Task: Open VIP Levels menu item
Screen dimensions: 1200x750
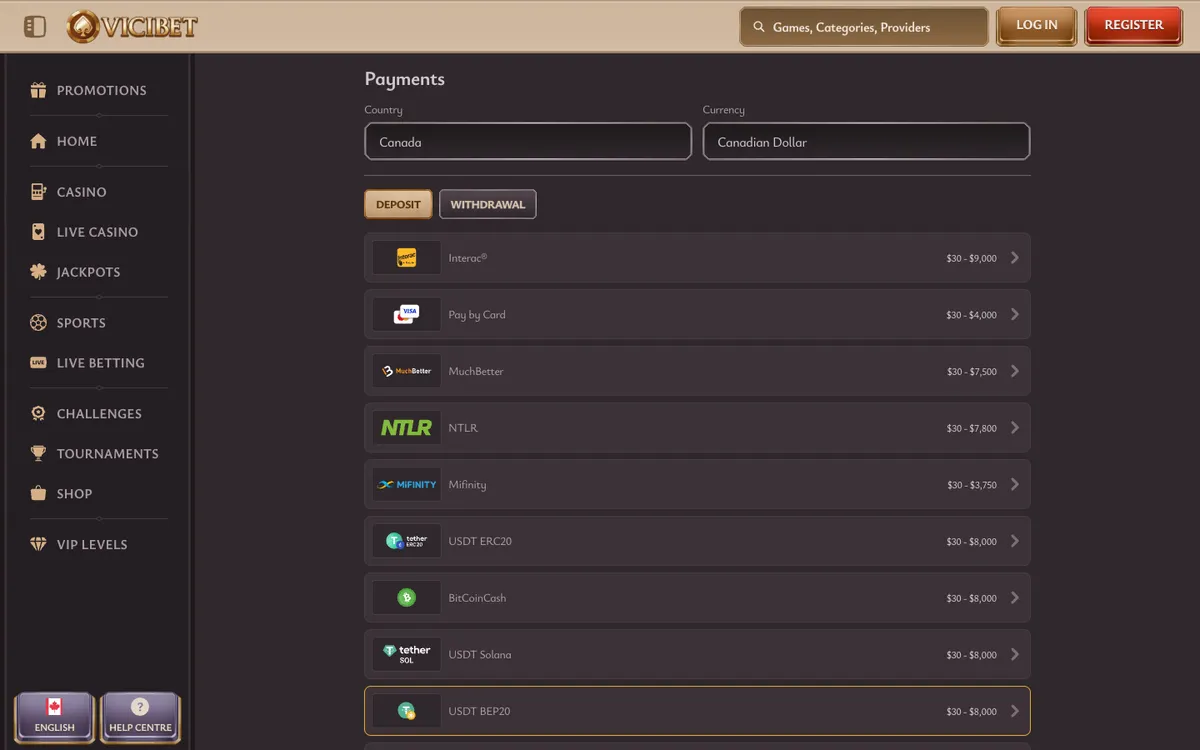Action: (92, 545)
